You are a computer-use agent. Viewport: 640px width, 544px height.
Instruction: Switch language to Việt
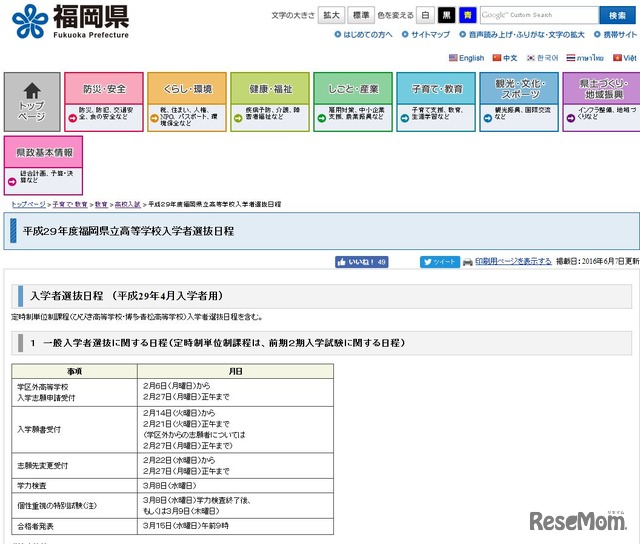(x=630, y=58)
